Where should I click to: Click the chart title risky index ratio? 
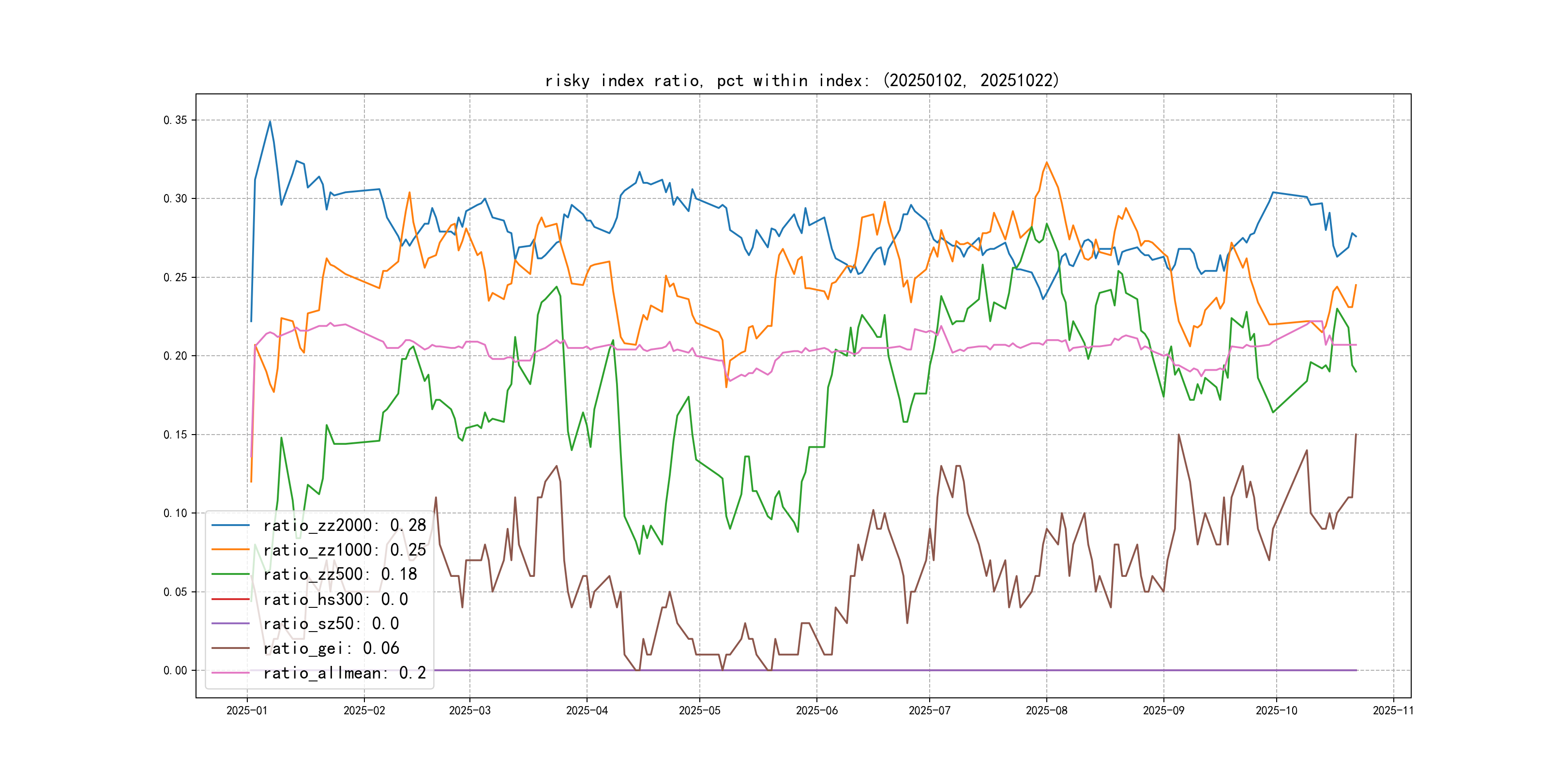pyautogui.click(x=801, y=80)
